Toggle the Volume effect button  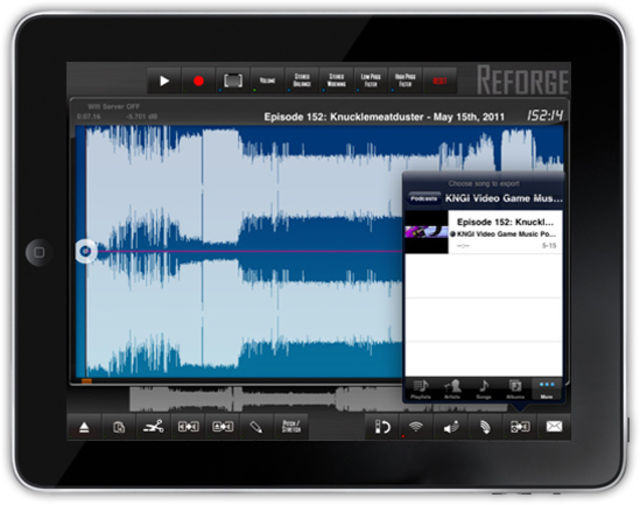[x=267, y=81]
